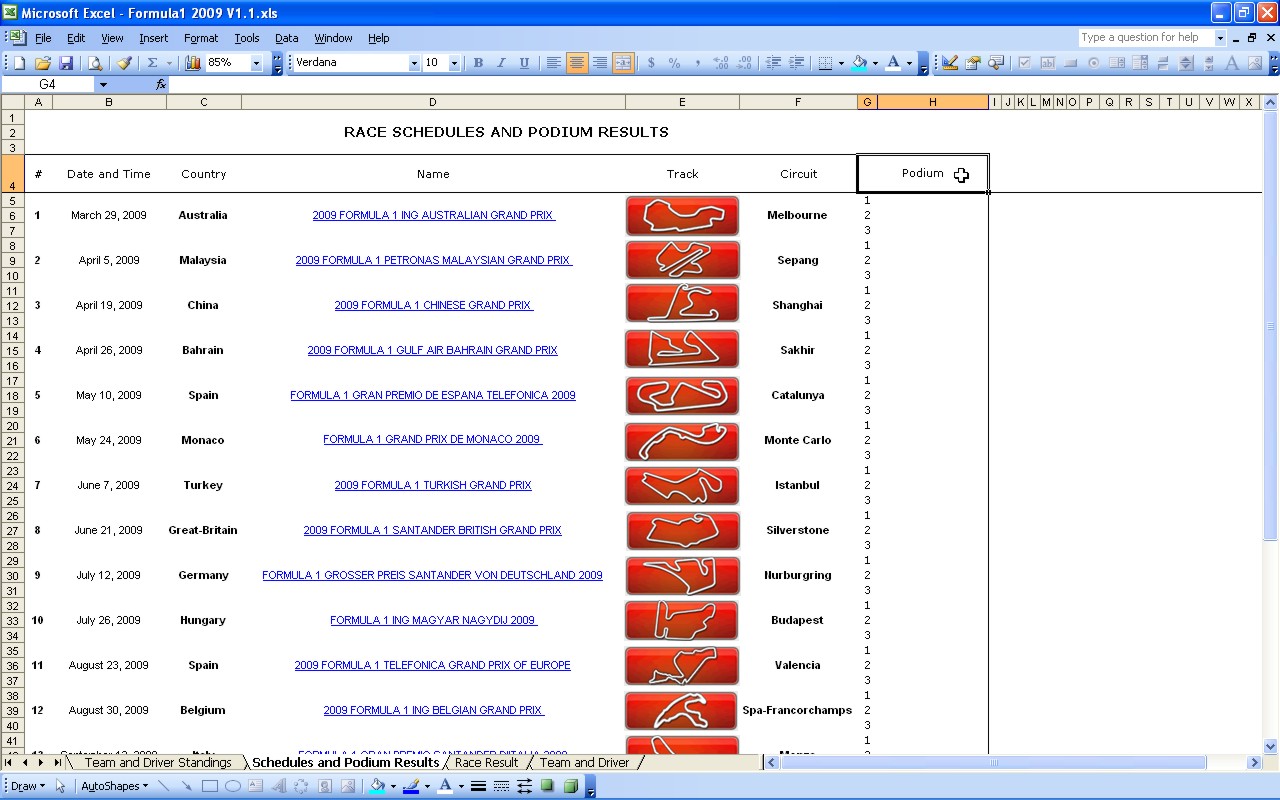The image size is (1280, 800).
Task: Open the Data menu
Action: click(x=286, y=38)
